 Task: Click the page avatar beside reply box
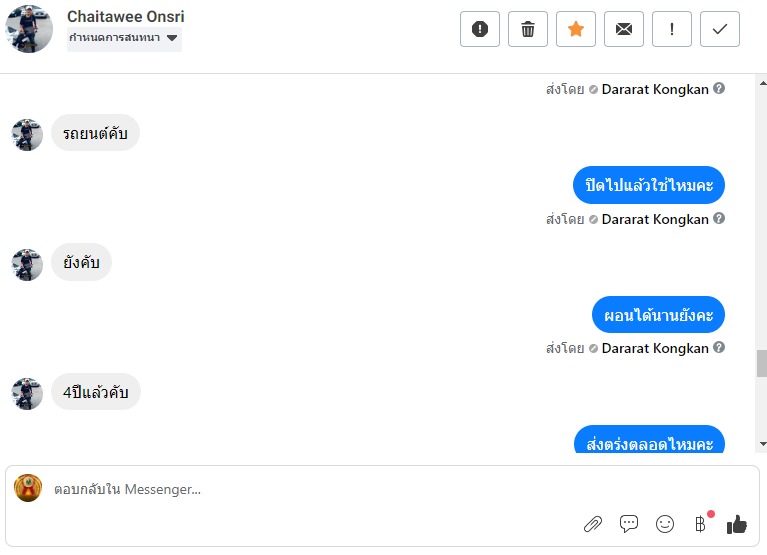[28, 488]
